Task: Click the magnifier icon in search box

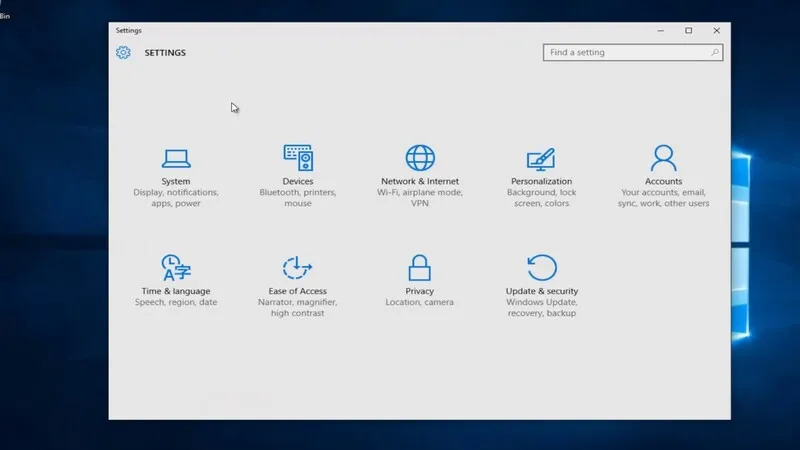Action: tap(714, 52)
